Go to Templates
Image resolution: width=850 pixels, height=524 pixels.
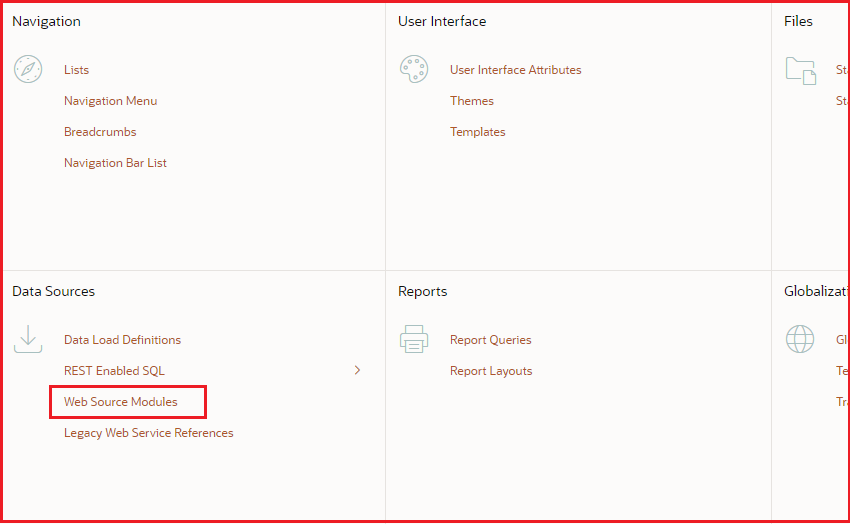pyautogui.click(x=477, y=132)
